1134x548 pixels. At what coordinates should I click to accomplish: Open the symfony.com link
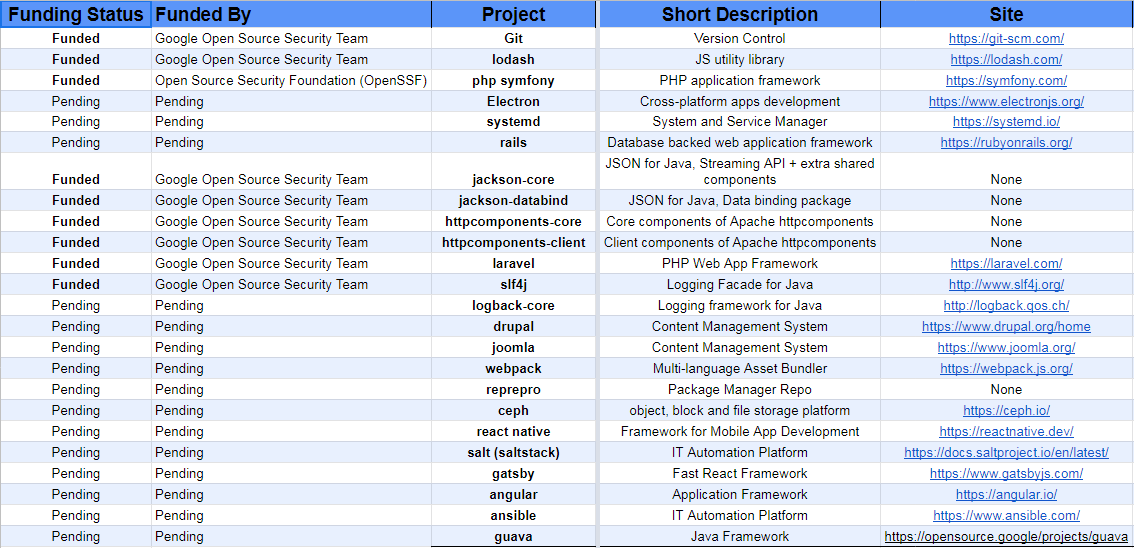(1006, 80)
